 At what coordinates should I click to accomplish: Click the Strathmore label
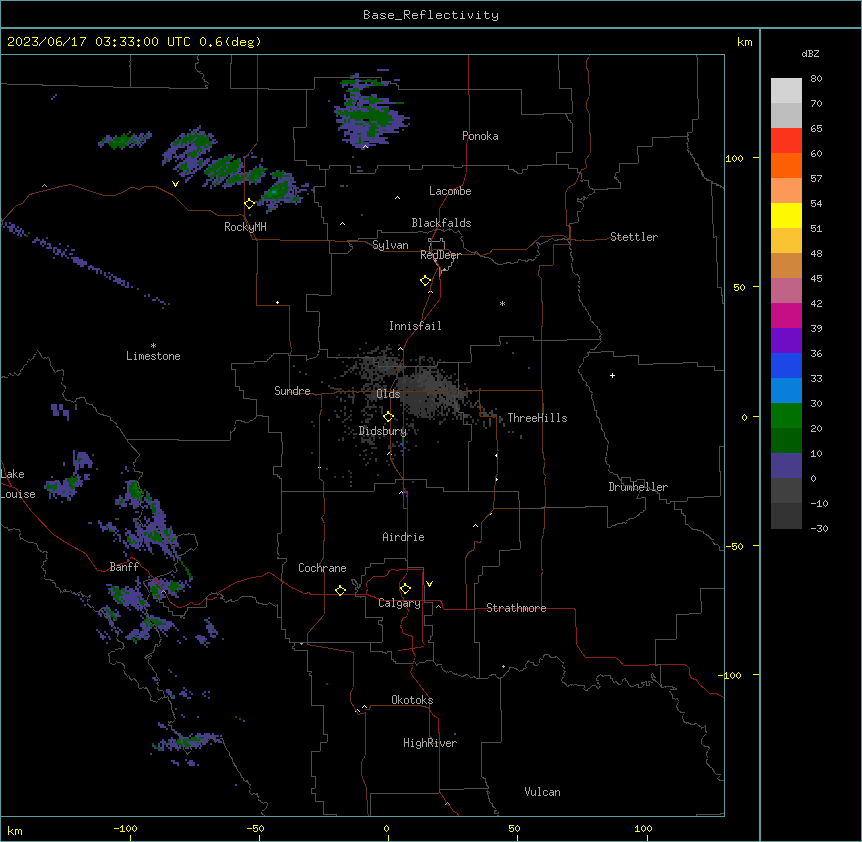[x=516, y=608]
